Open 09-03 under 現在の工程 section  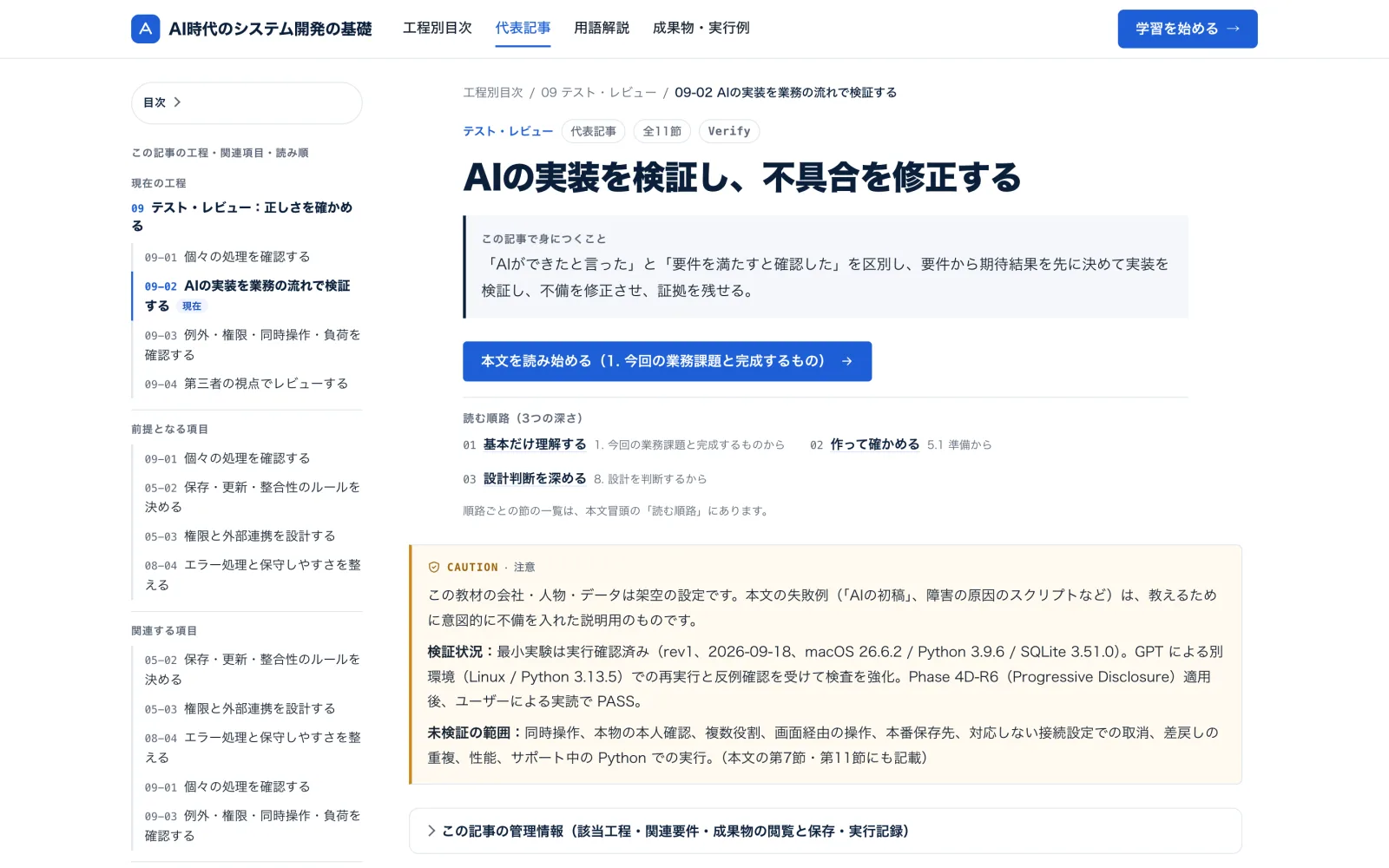pyautogui.click(x=253, y=345)
